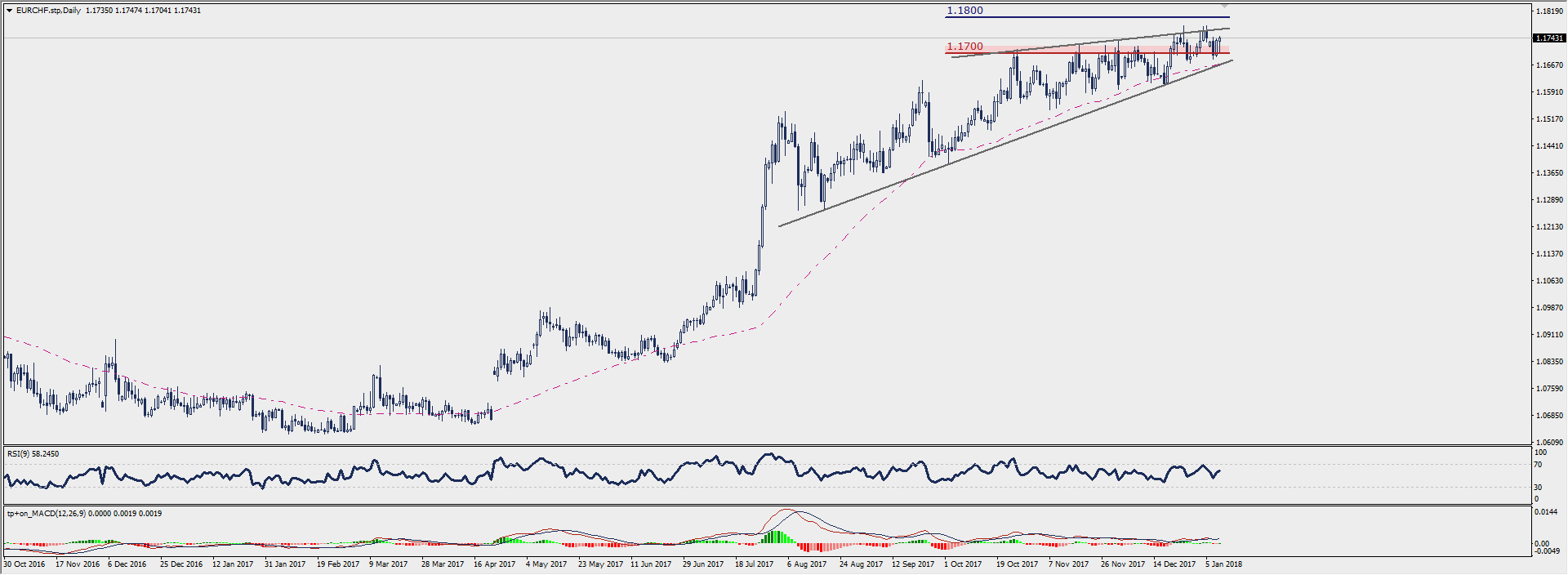The height and width of the screenshot is (575, 1568).
Task: Click the 1.15170 price scale value
Action: pos(1549,119)
